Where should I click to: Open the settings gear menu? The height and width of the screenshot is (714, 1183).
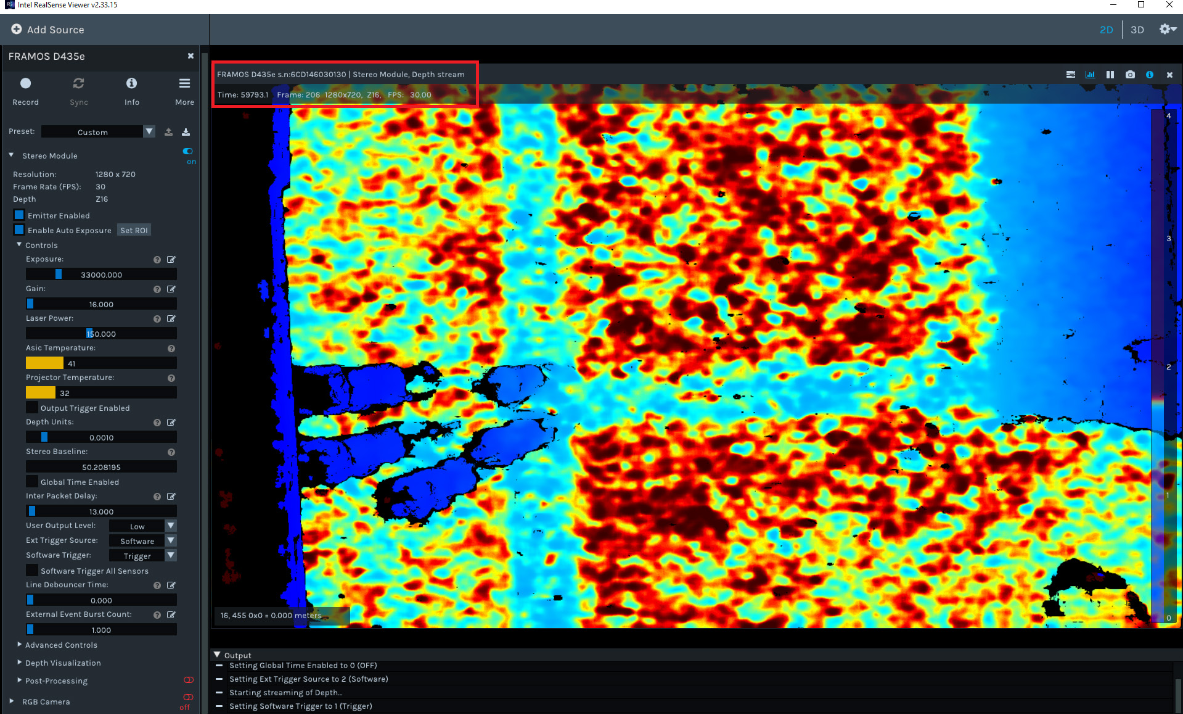pos(1167,29)
